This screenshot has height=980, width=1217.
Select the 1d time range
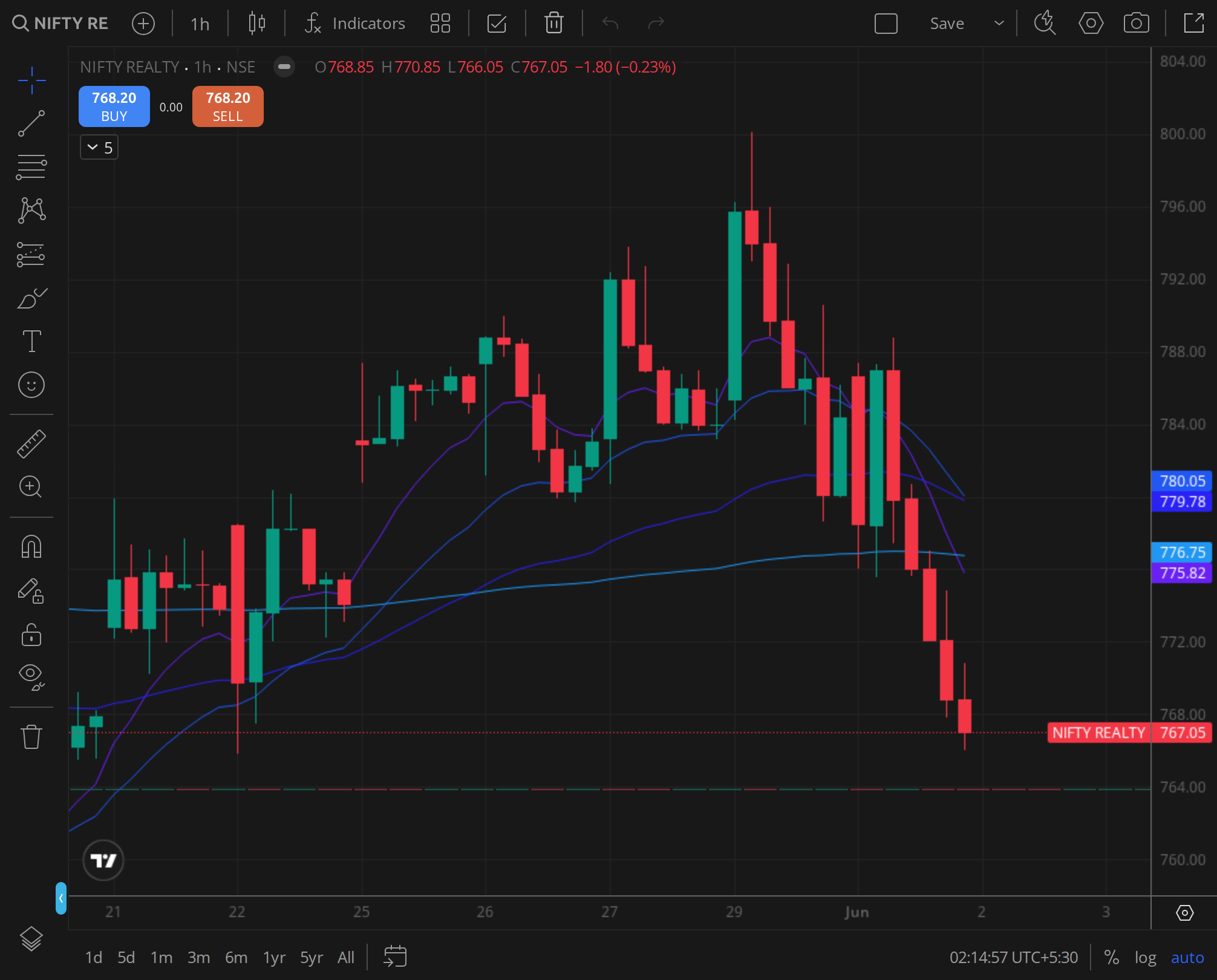coord(93,958)
